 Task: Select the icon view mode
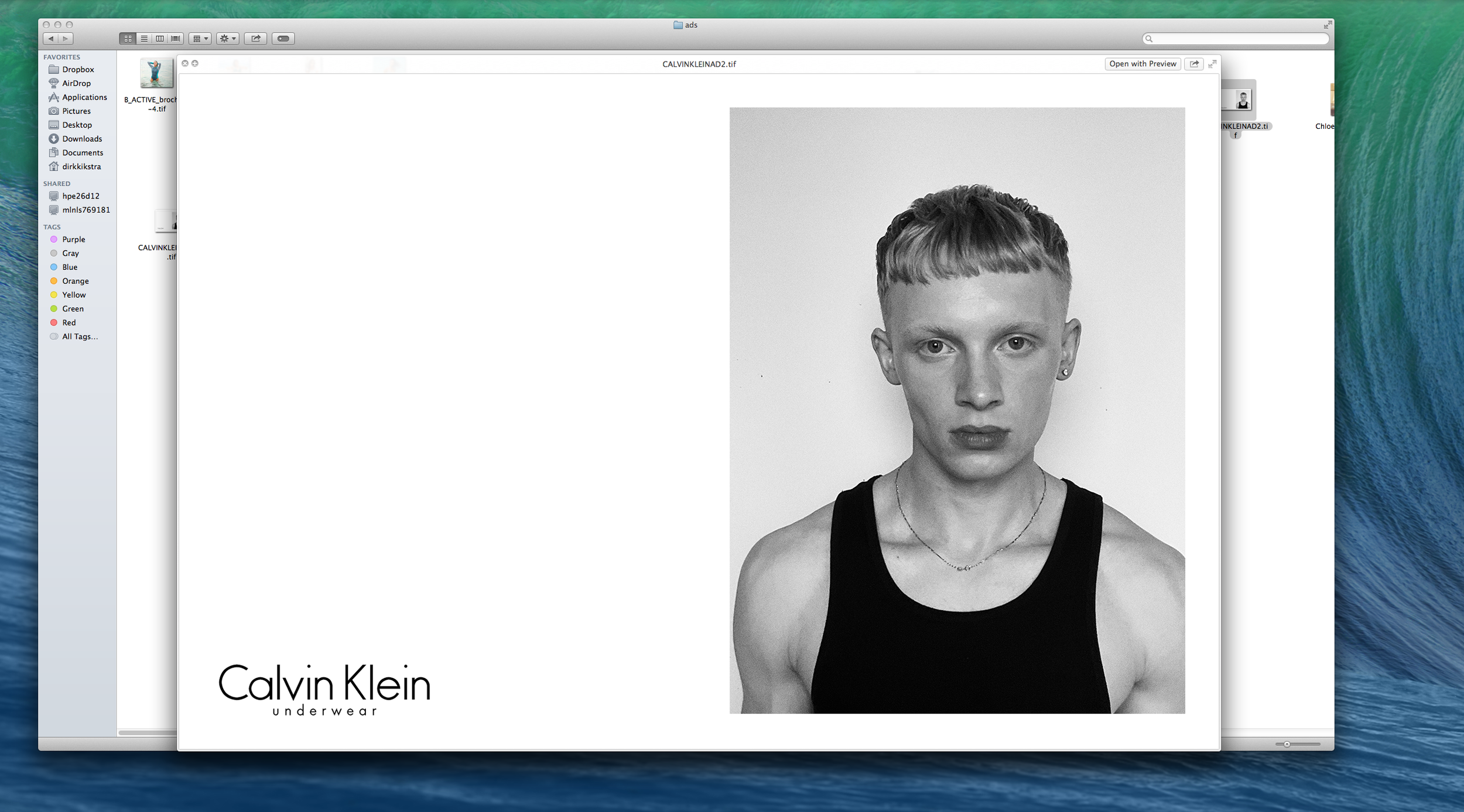[127, 39]
